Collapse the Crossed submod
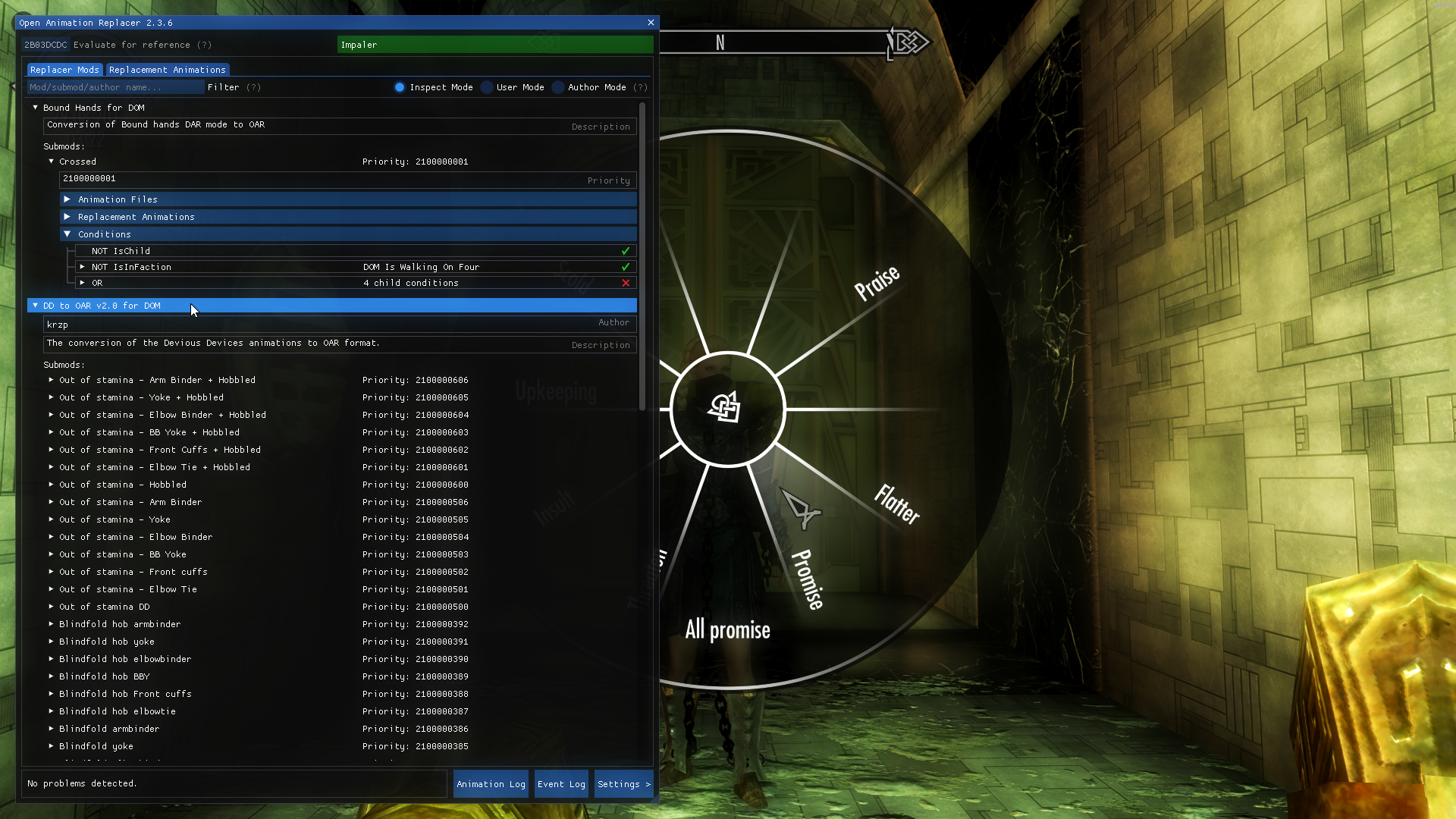1456x819 pixels. (x=51, y=162)
